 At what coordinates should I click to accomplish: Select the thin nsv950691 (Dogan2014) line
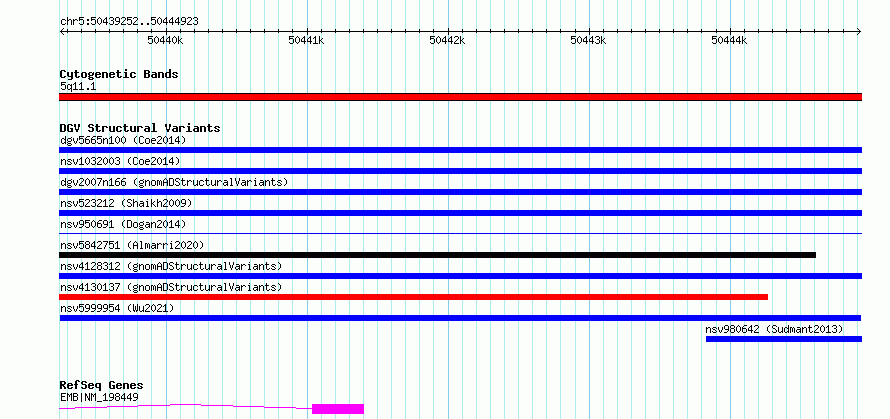(x=460, y=233)
